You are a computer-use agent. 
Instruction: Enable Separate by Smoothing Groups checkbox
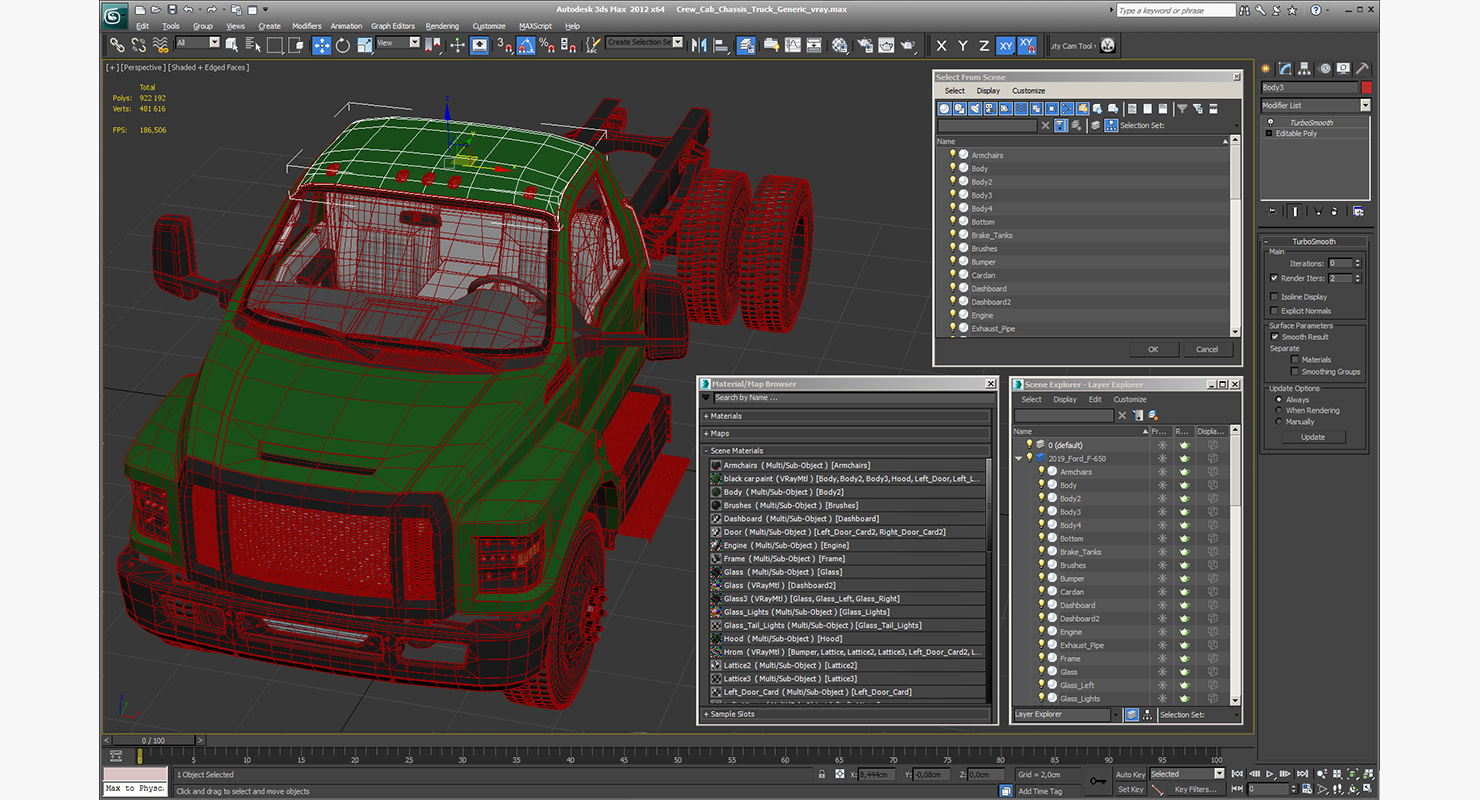click(x=1295, y=372)
